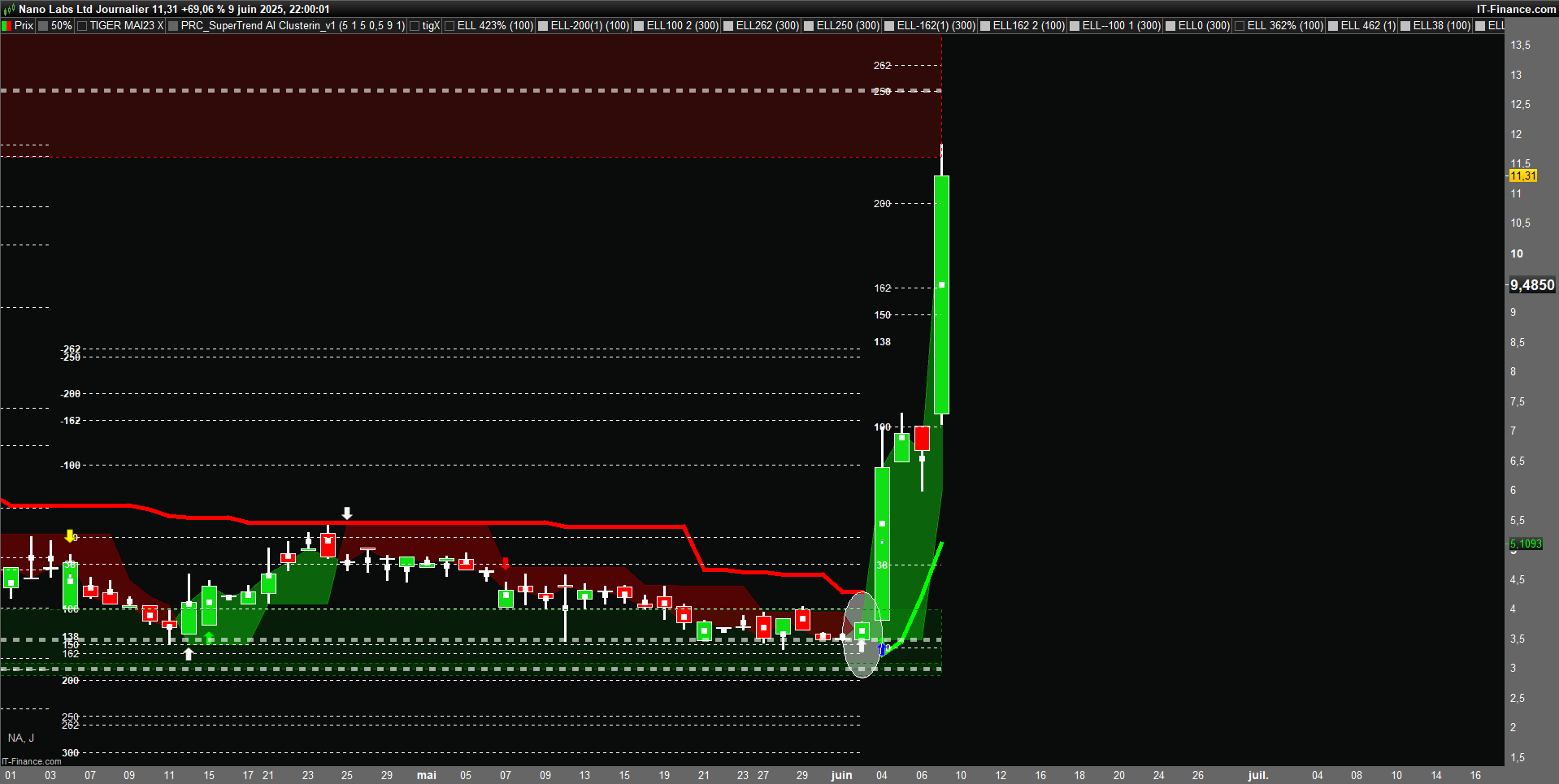Click the candlestick chart icon beside the title
The width and height of the screenshot is (1559, 784).
click(9, 9)
